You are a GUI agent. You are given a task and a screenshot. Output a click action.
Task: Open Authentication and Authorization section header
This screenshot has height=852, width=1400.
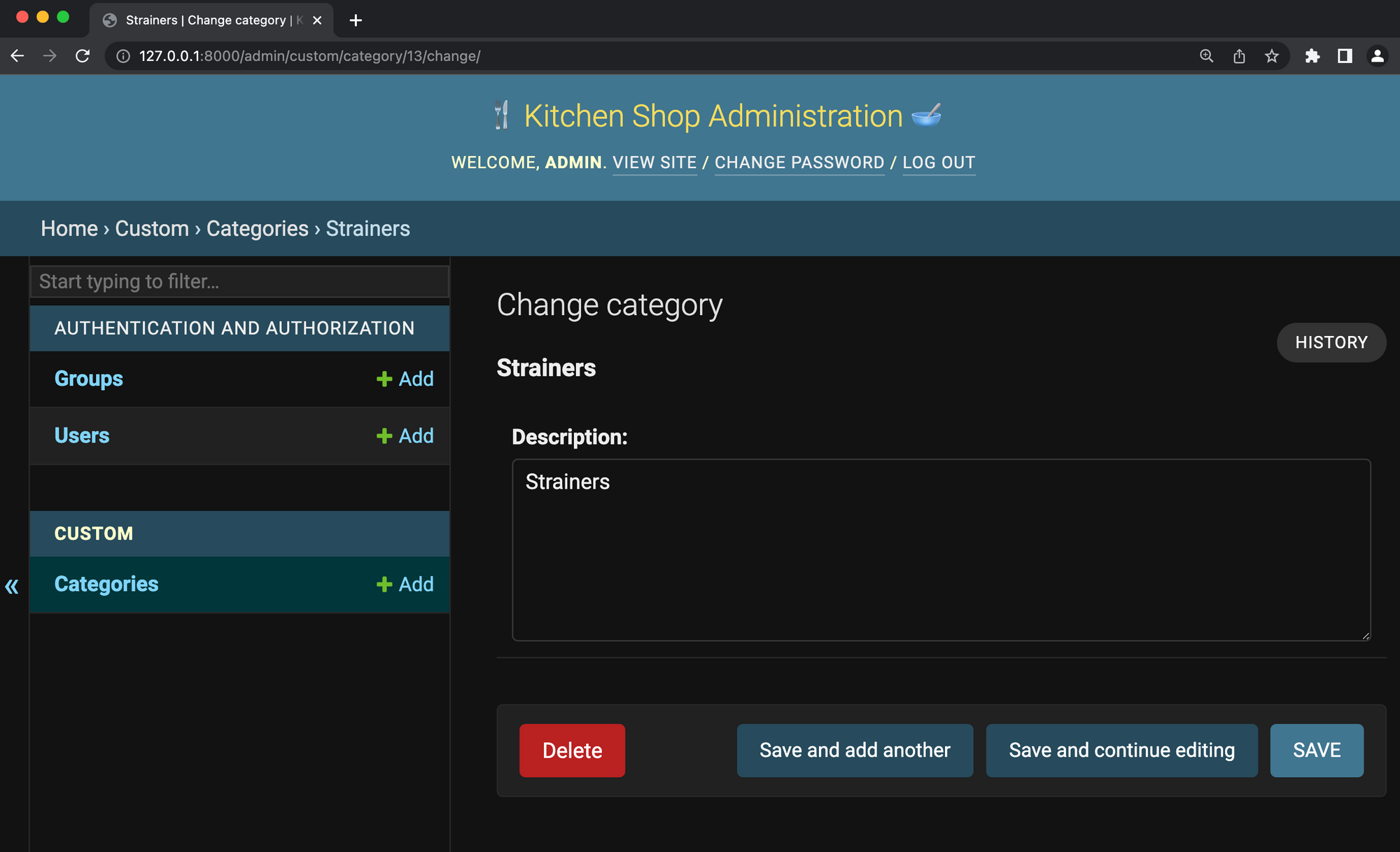[x=234, y=328]
